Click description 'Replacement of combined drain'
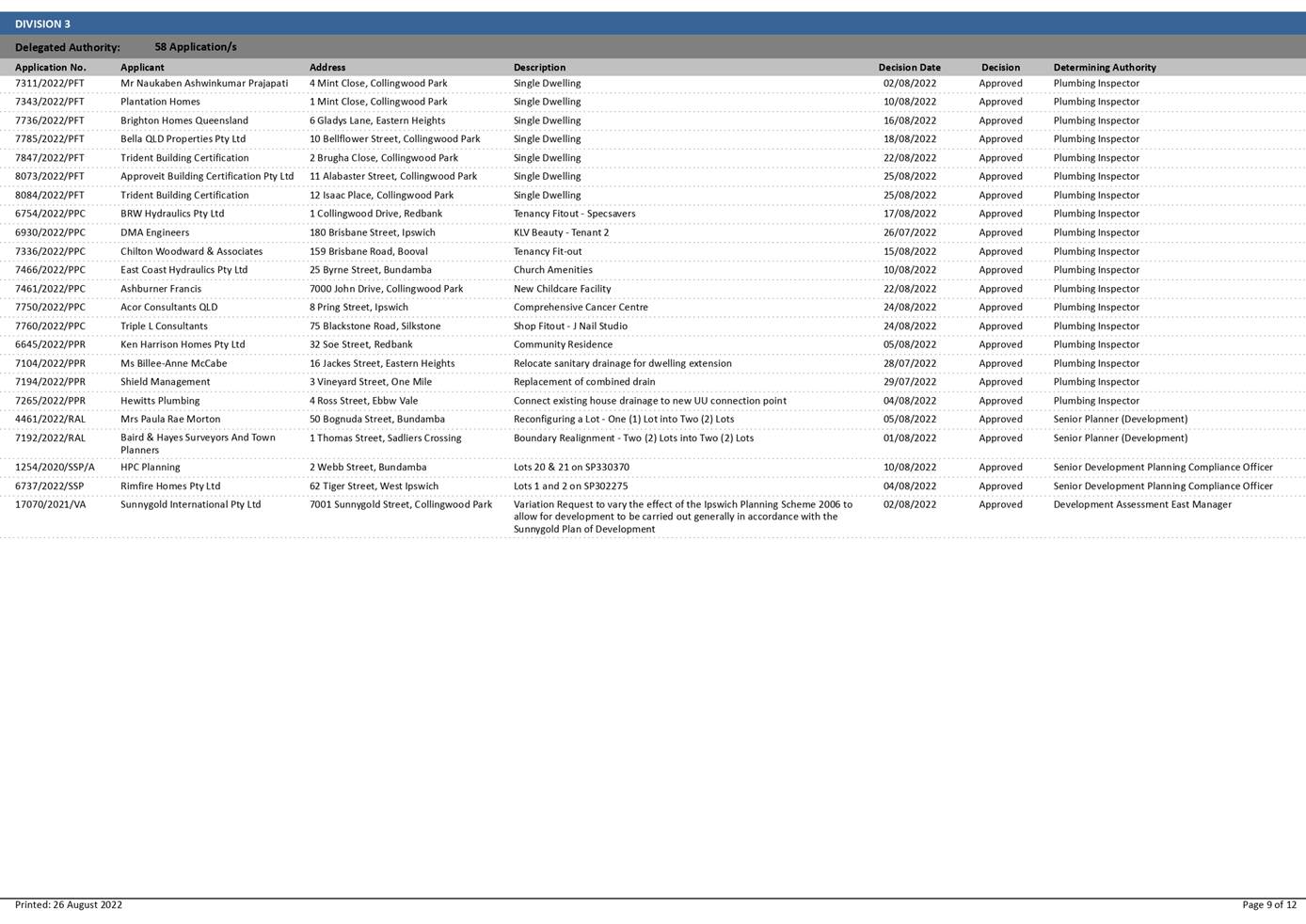Image resolution: width=1306 pixels, height=924 pixels. pyautogui.click(x=584, y=382)
